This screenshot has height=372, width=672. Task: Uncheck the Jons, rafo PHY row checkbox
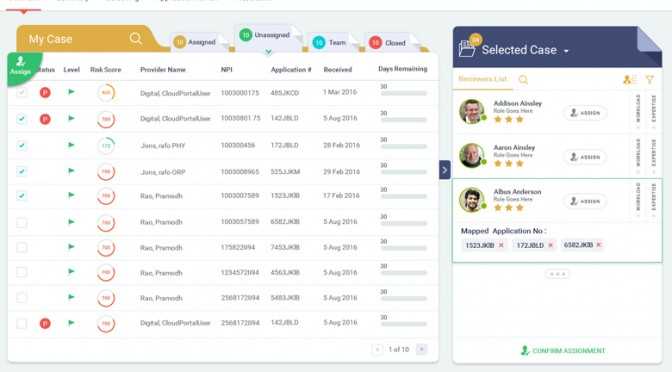pyautogui.click(x=21, y=145)
